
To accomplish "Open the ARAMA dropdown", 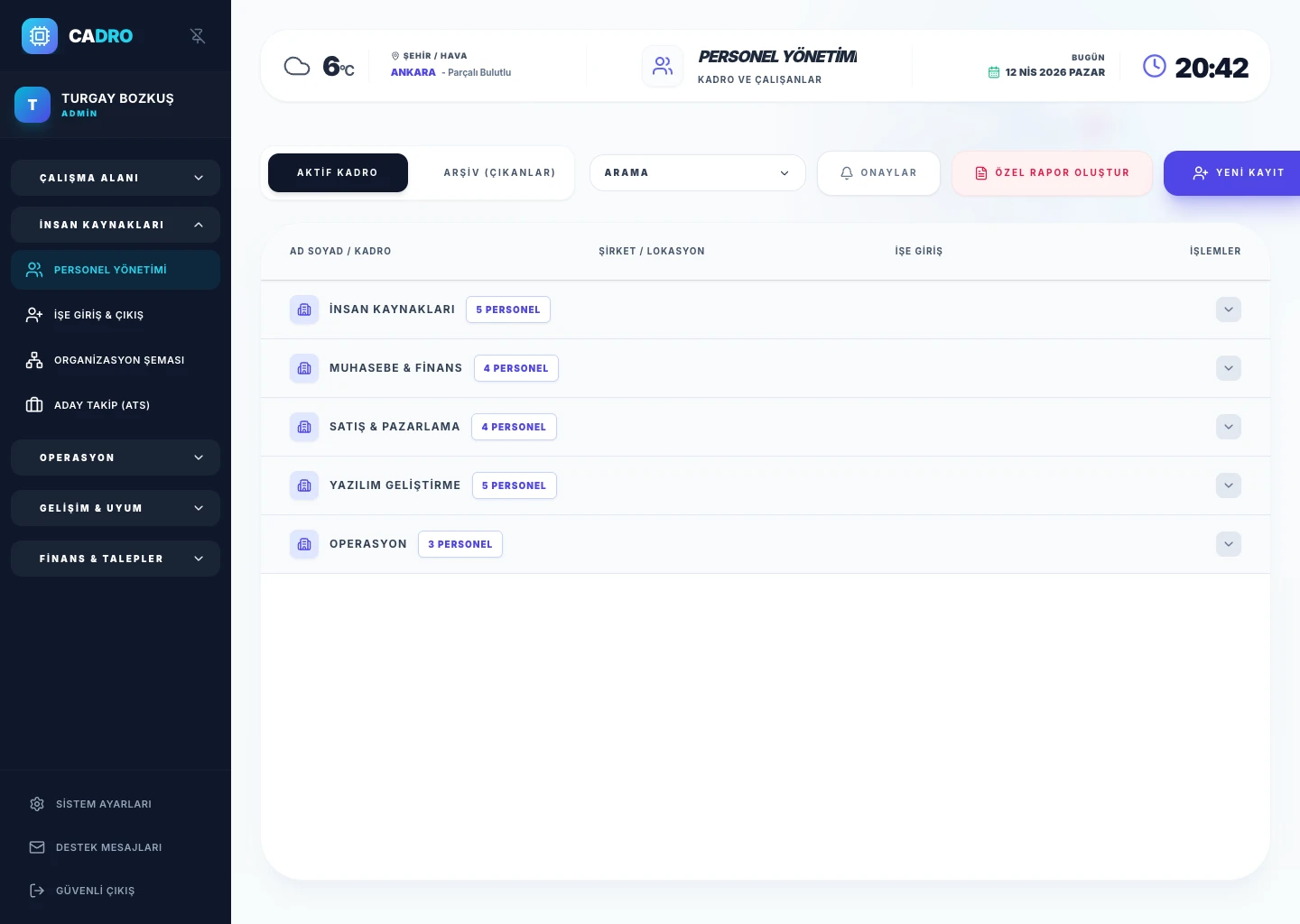I will coord(698,172).
